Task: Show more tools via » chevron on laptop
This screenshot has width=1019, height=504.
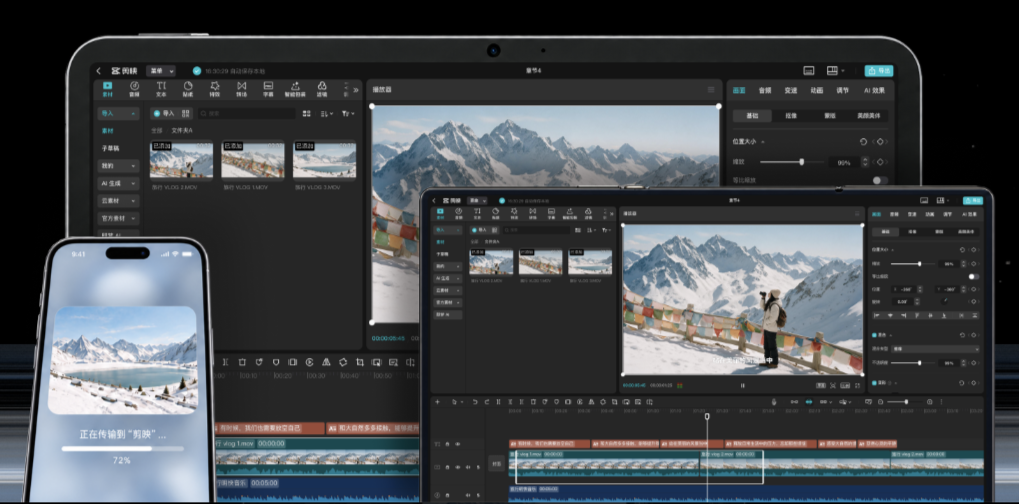Action: pyautogui.click(x=355, y=90)
